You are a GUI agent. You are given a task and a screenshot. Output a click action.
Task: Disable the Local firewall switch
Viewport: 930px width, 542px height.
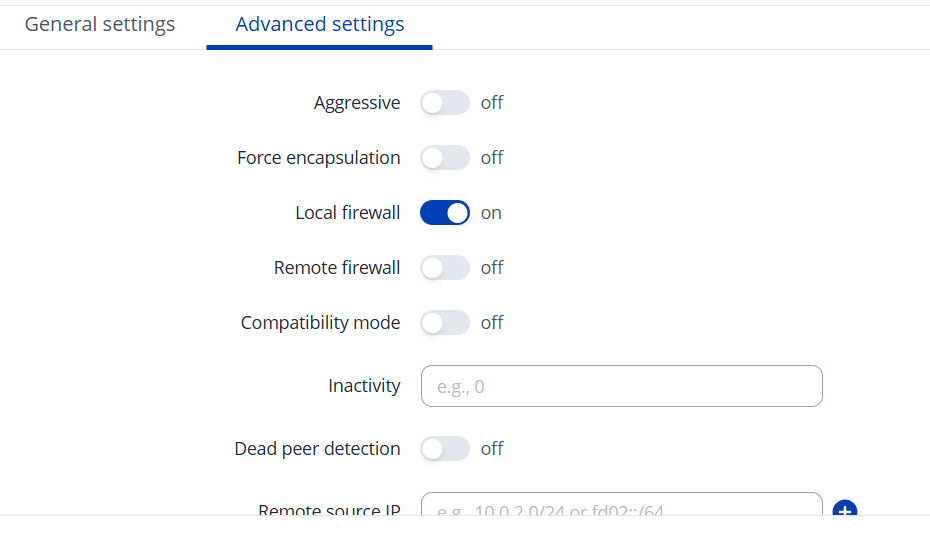tap(445, 213)
